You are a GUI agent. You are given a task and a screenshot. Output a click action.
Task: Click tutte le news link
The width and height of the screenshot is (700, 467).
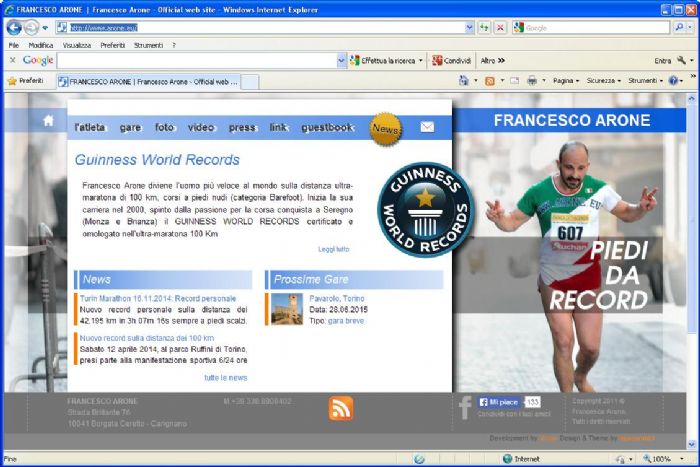pos(225,378)
